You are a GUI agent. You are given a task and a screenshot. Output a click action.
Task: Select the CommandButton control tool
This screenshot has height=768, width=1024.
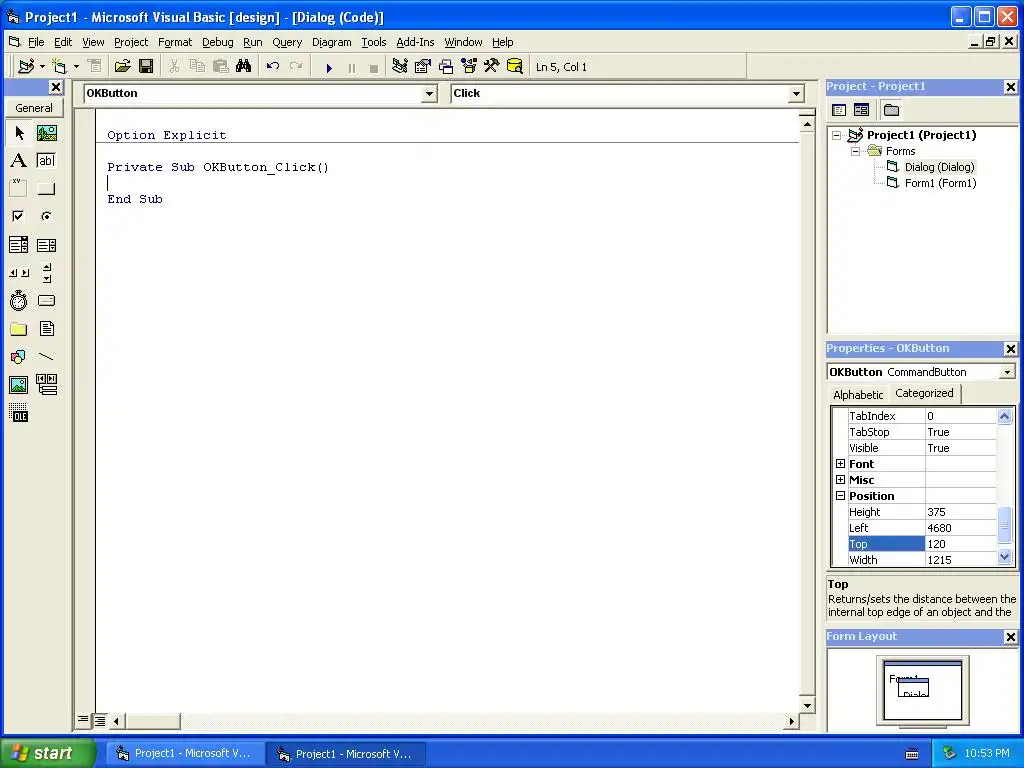click(46, 189)
